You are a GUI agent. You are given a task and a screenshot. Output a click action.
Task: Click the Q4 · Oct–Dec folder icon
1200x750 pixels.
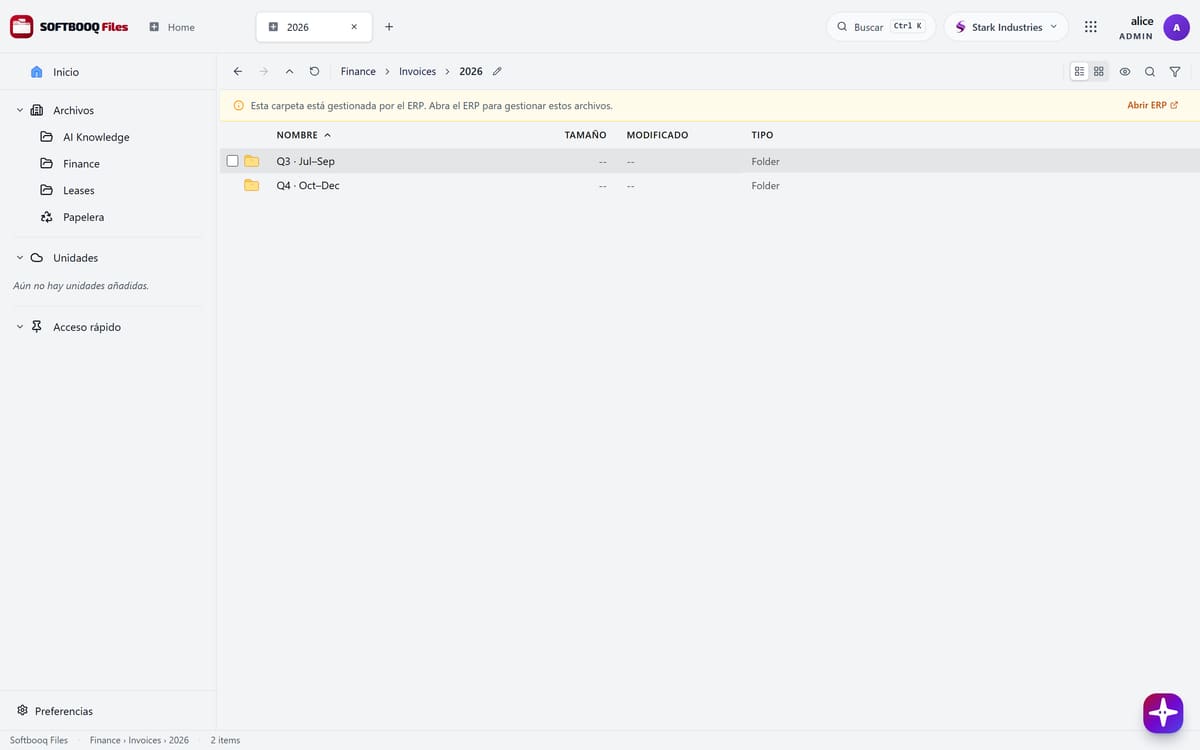pyautogui.click(x=252, y=185)
